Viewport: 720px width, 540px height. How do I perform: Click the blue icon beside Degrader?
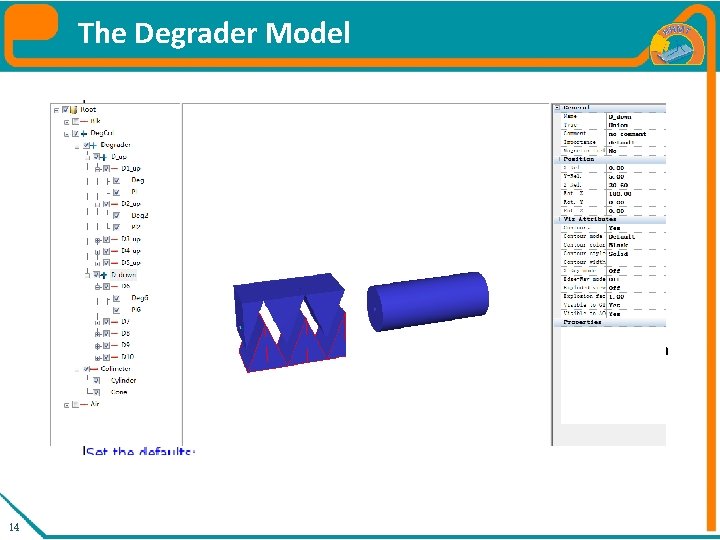pos(94,145)
